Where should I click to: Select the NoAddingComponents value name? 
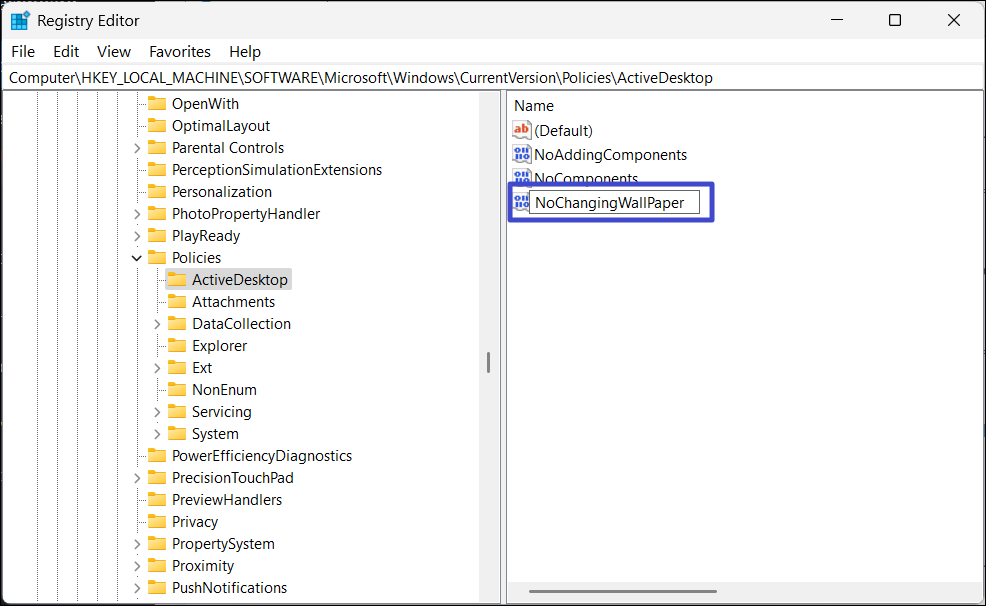coord(611,155)
